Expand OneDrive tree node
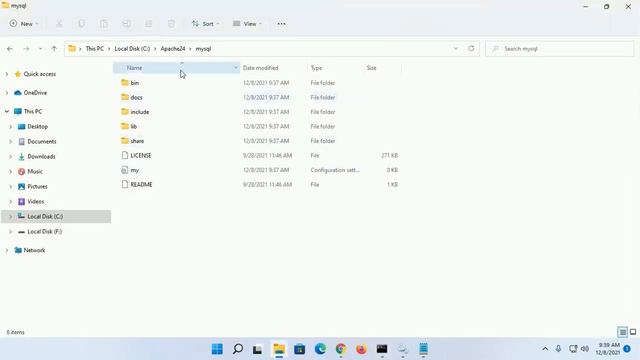Screen dimensions: 640x360 (x=7, y=93)
